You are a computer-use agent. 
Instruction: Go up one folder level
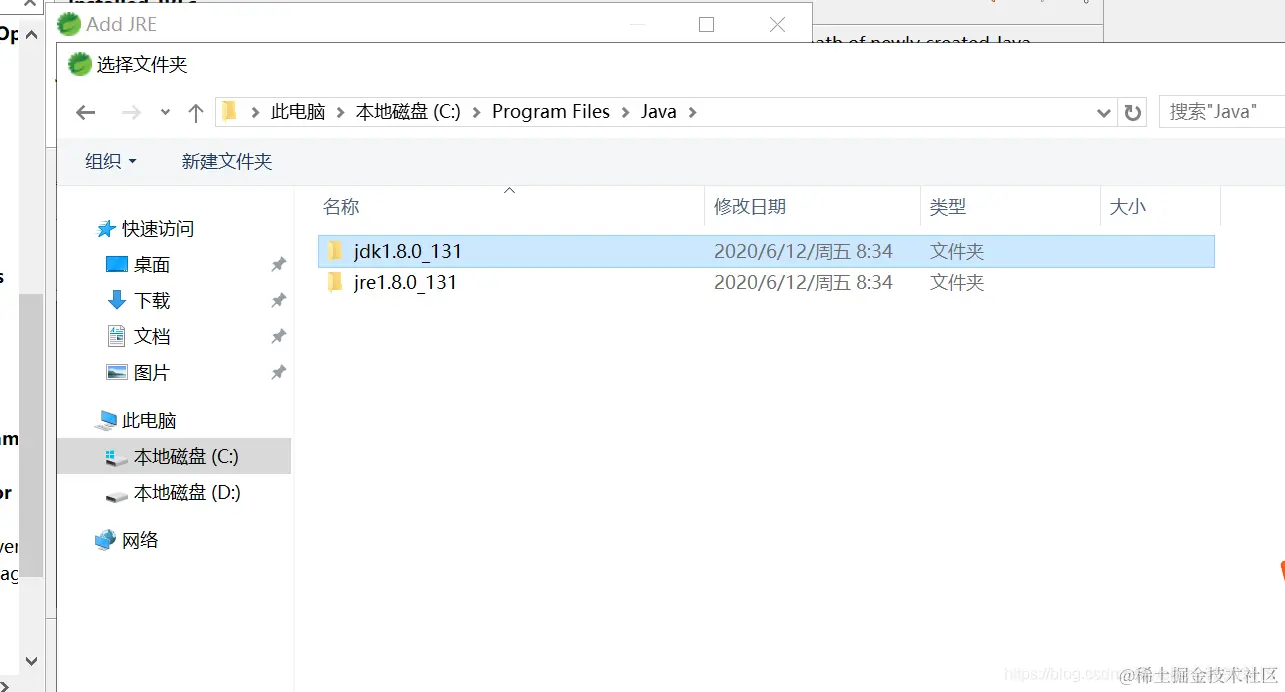(196, 112)
